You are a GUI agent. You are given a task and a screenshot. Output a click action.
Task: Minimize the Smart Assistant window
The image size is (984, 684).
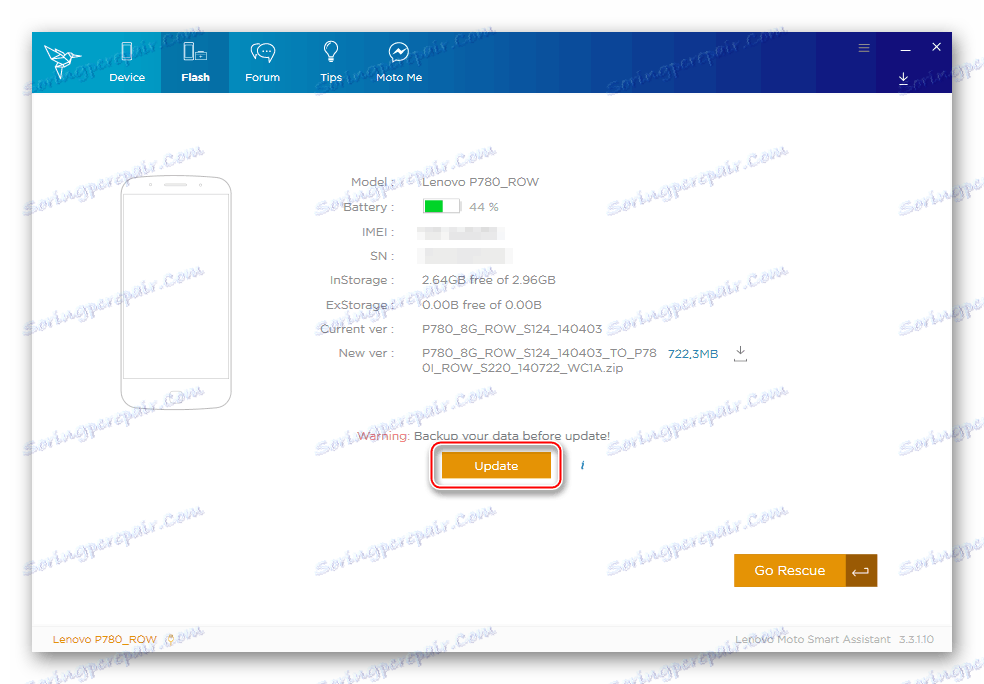pyautogui.click(x=905, y=49)
